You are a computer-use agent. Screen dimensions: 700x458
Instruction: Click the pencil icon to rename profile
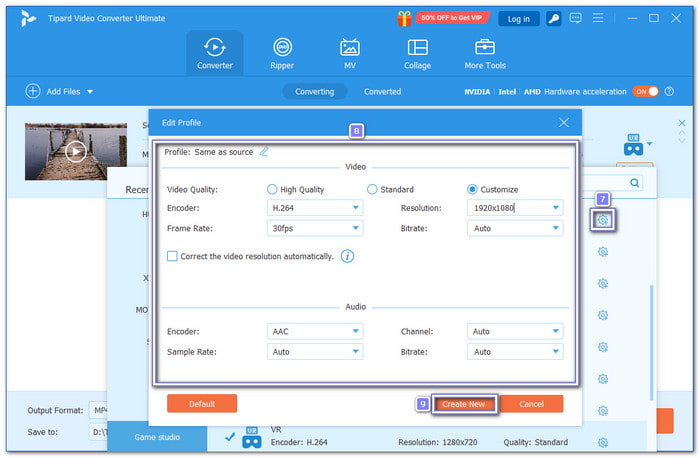[x=264, y=152]
